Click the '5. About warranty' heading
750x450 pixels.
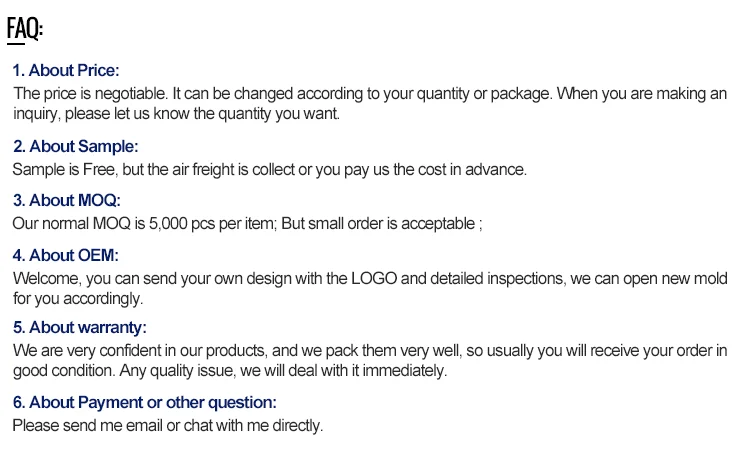tap(80, 327)
